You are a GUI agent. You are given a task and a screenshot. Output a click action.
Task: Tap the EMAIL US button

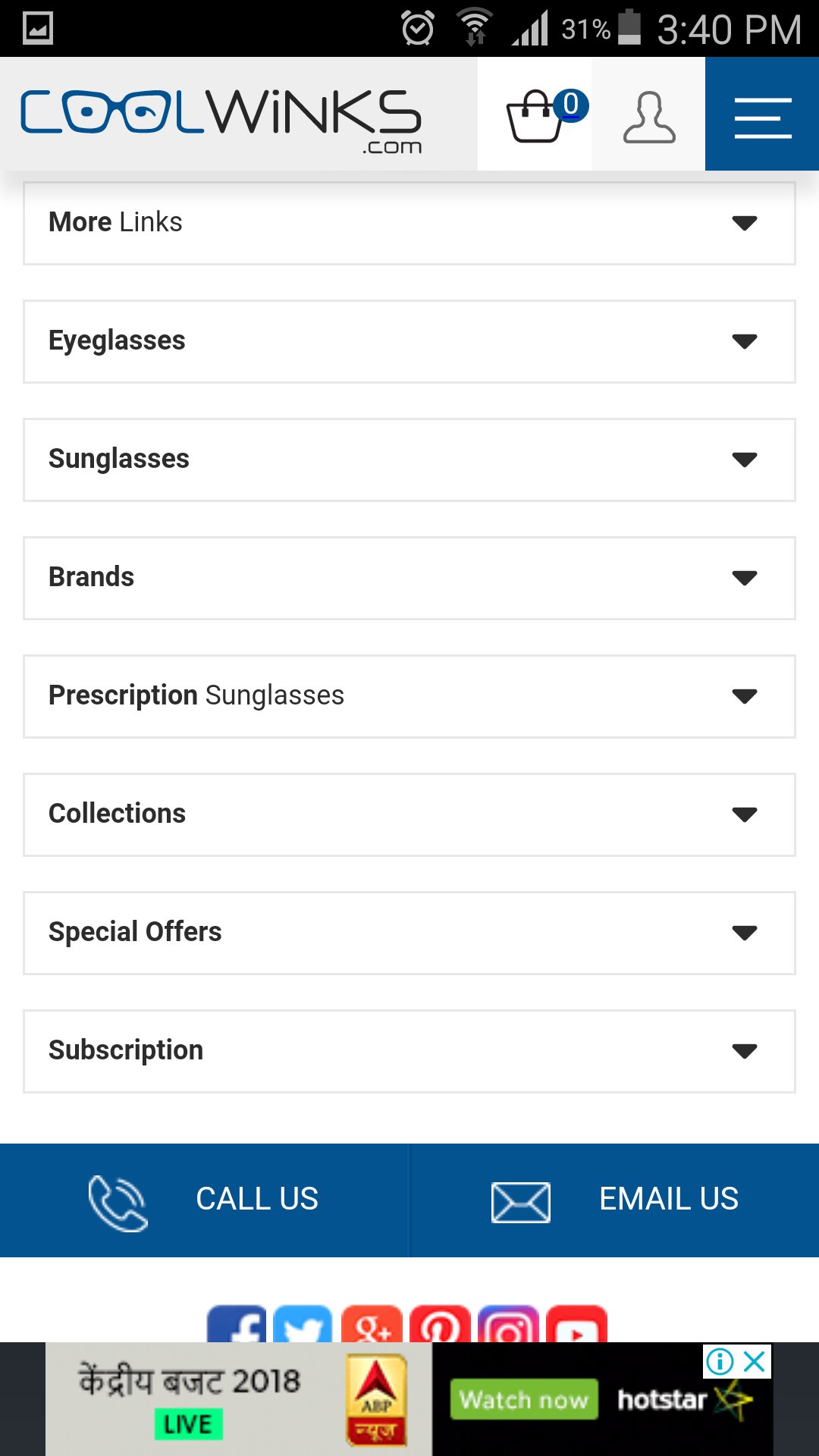(x=614, y=1200)
